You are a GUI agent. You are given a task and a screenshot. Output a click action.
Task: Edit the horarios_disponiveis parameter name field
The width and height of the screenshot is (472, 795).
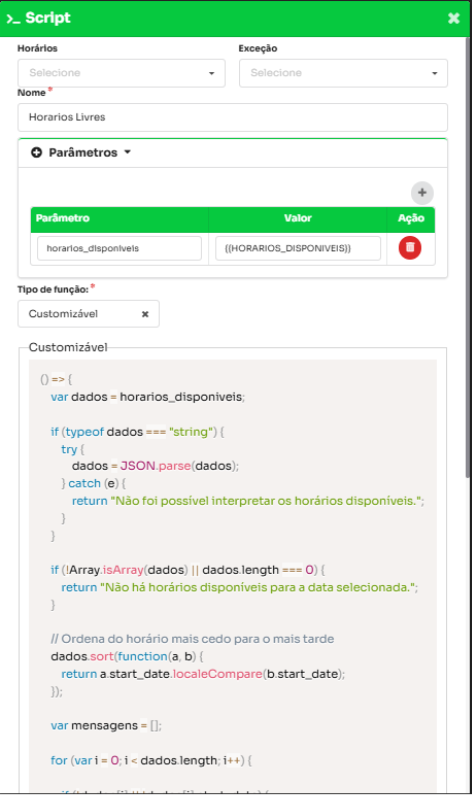(119, 248)
